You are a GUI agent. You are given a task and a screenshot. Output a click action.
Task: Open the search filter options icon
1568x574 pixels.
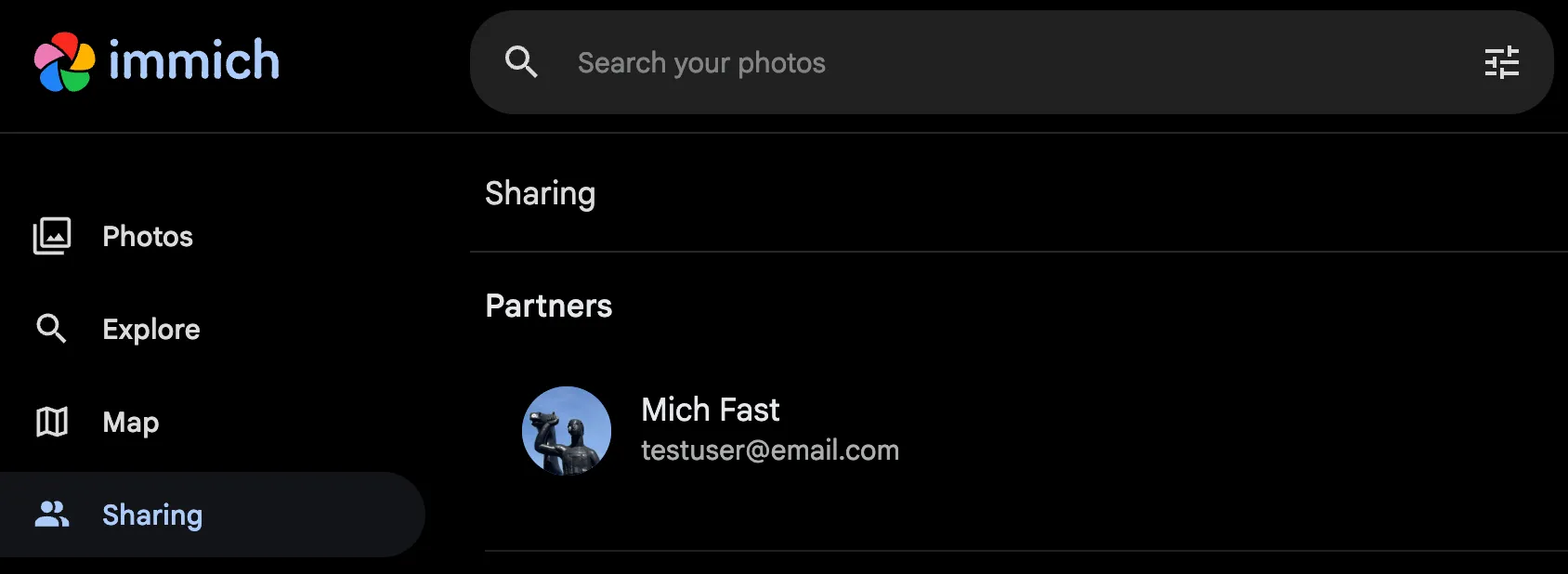(1501, 63)
